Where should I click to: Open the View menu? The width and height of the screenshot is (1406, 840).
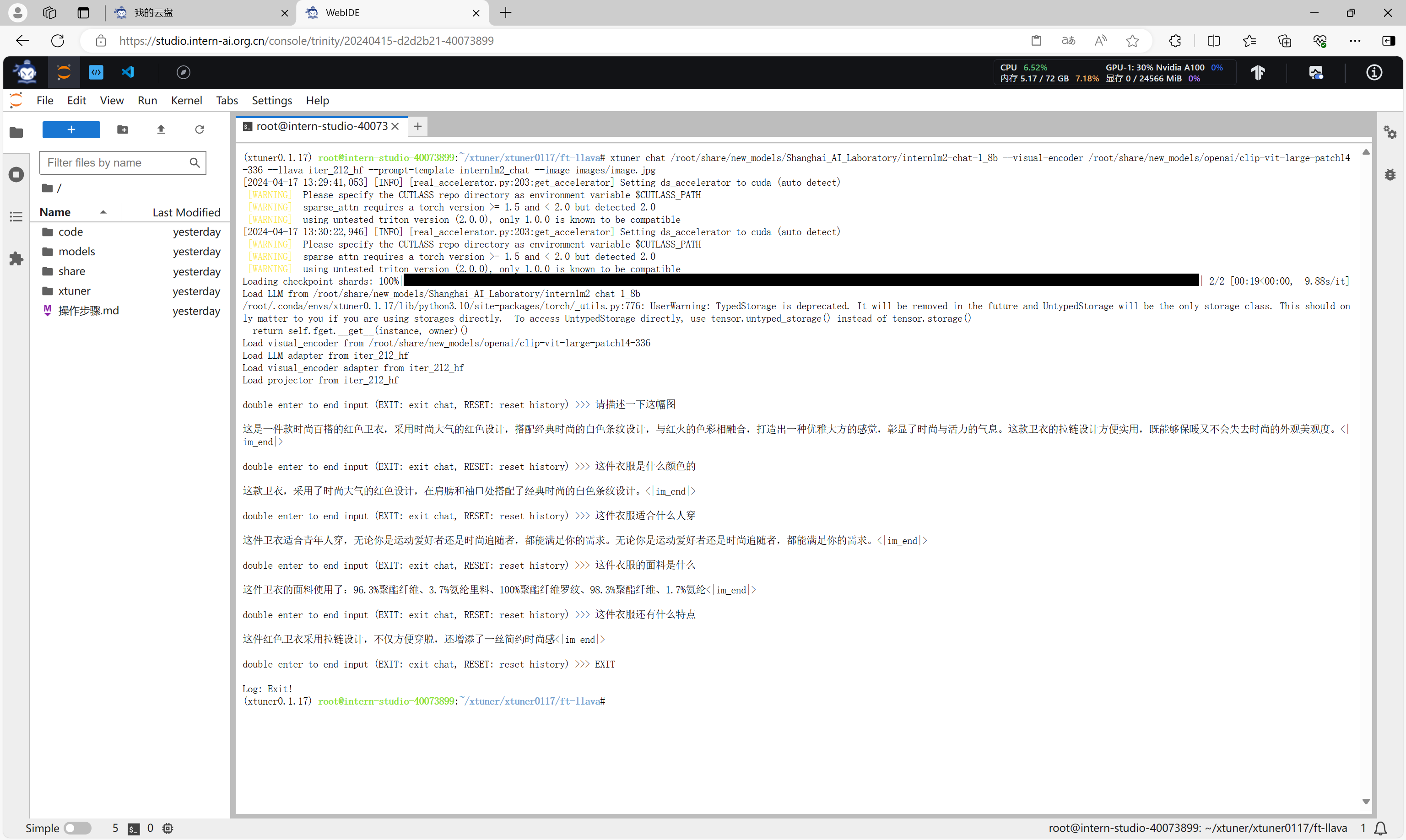point(112,101)
